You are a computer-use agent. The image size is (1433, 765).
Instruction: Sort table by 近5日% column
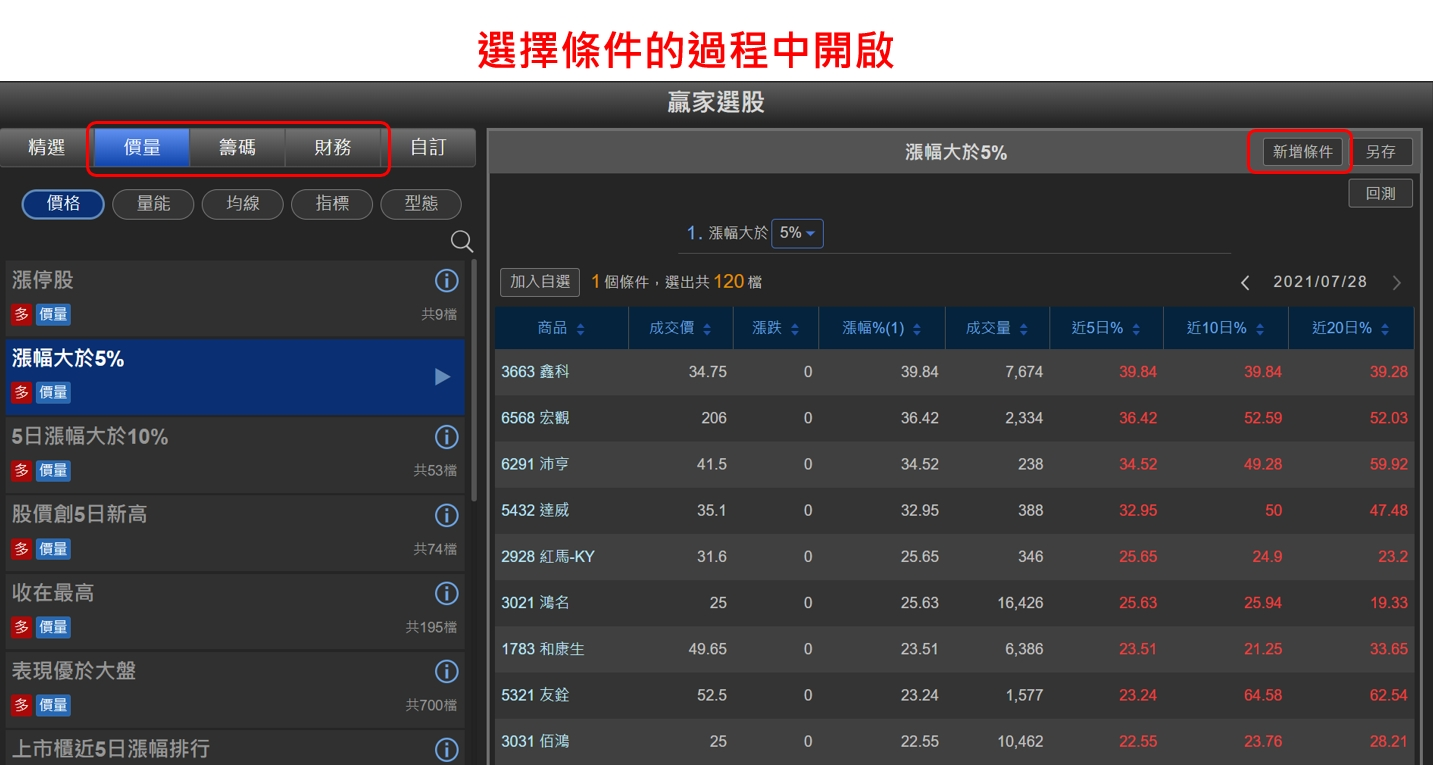tap(1105, 328)
